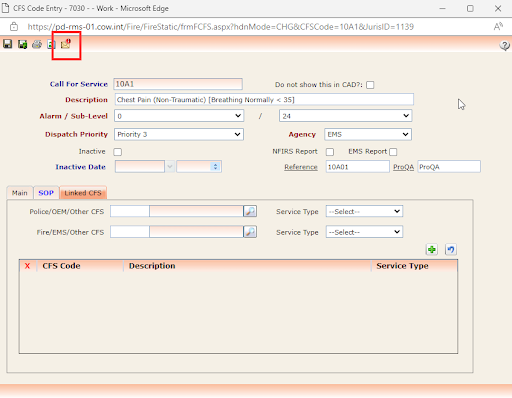
Task: Open the Alarm level dropdown showing 0
Action: coord(179,116)
